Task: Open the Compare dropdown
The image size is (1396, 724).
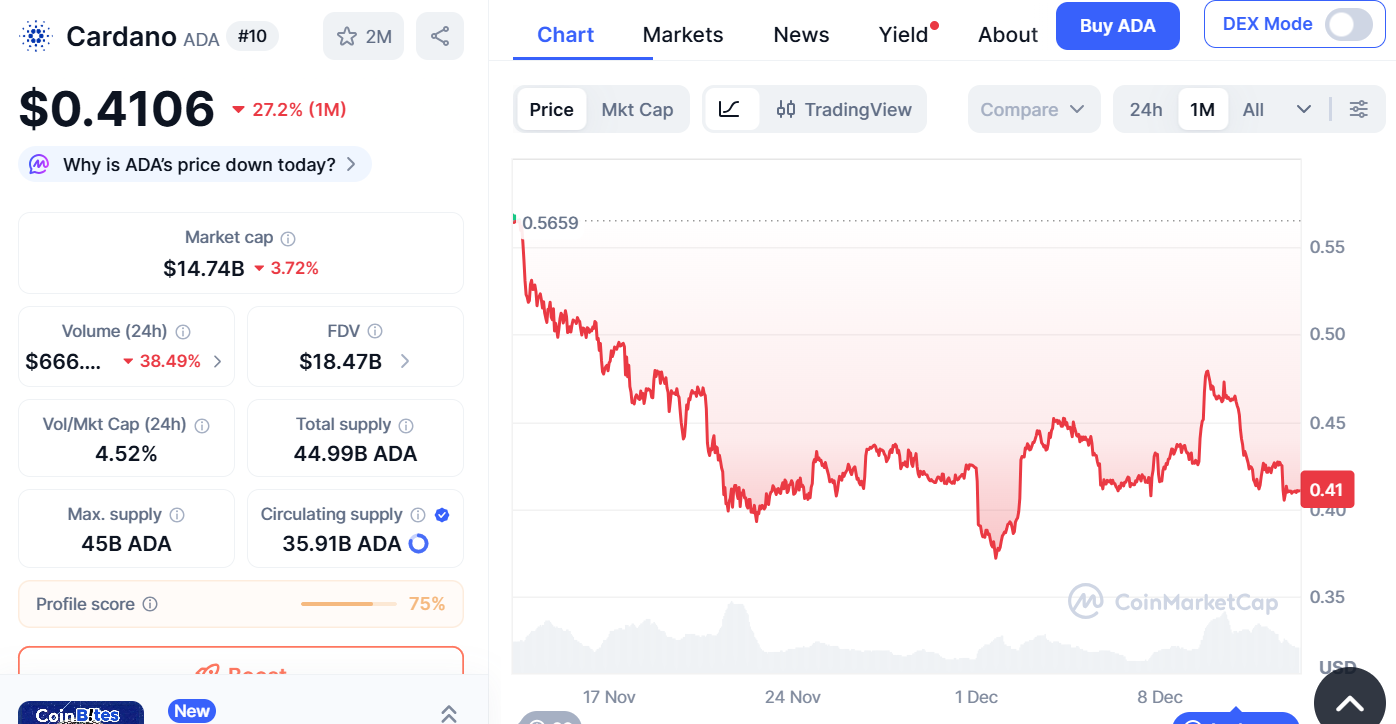Action: [1034, 109]
